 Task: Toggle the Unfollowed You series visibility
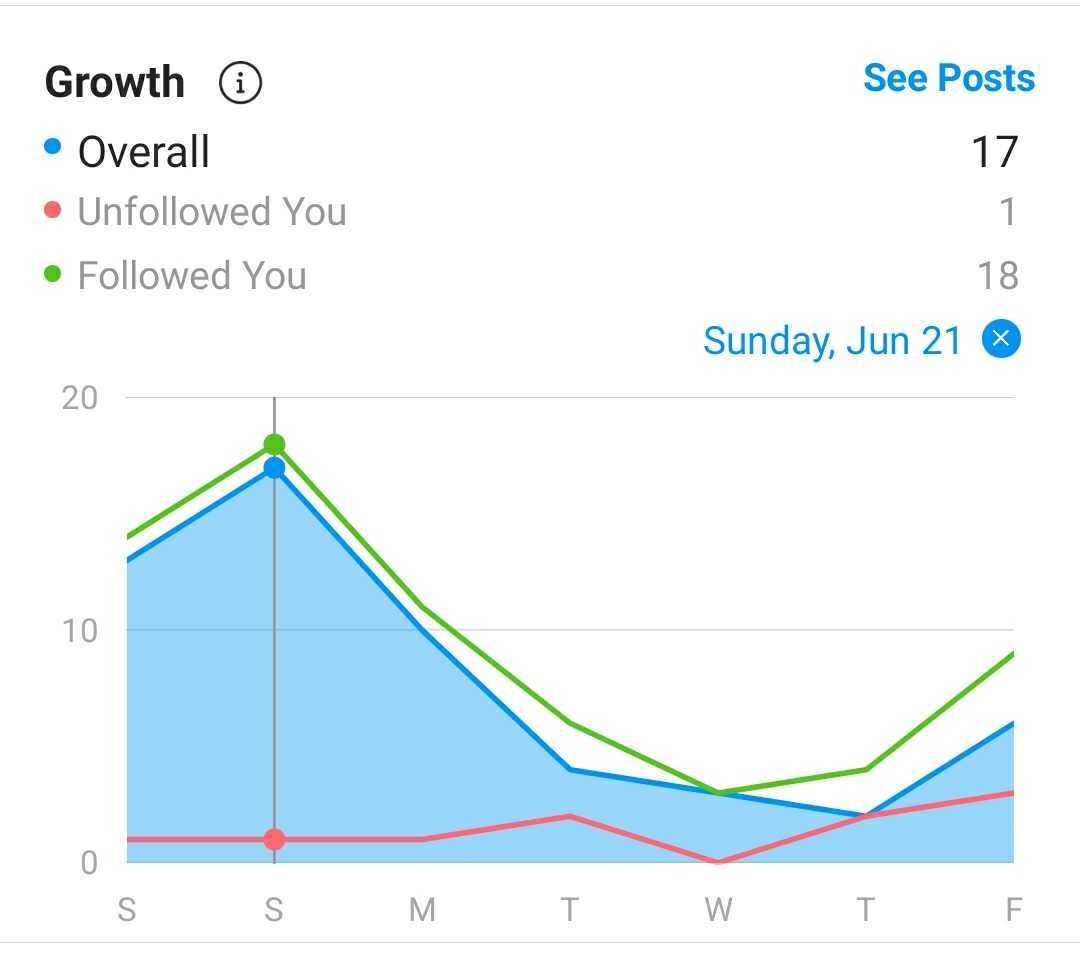213,210
